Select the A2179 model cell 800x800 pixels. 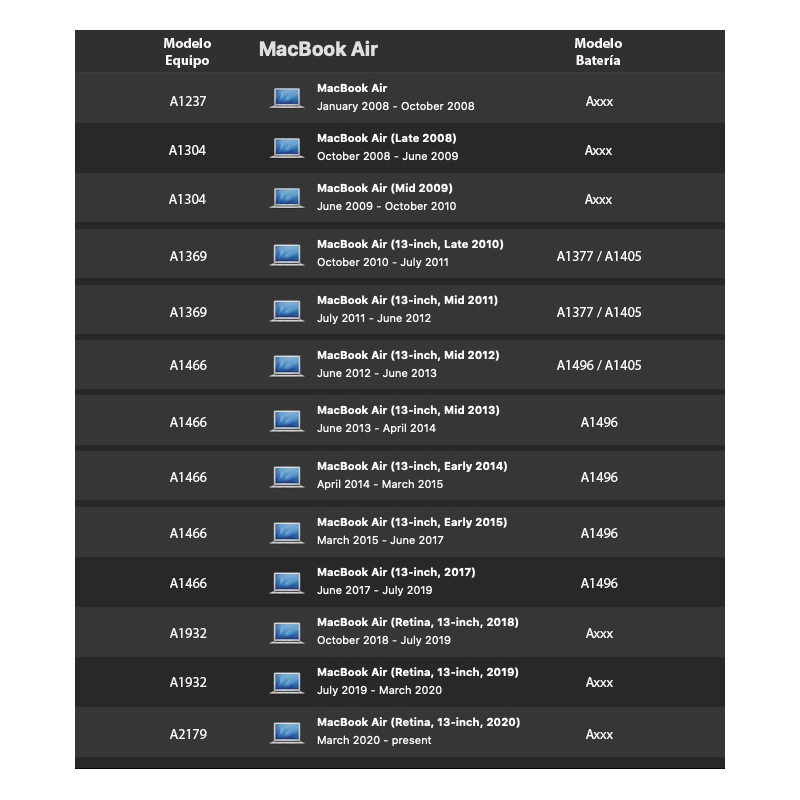(x=188, y=735)
